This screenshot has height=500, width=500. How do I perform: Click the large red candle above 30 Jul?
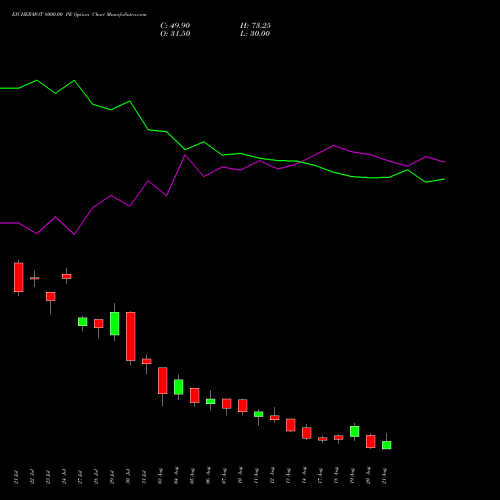click(131, 336)
